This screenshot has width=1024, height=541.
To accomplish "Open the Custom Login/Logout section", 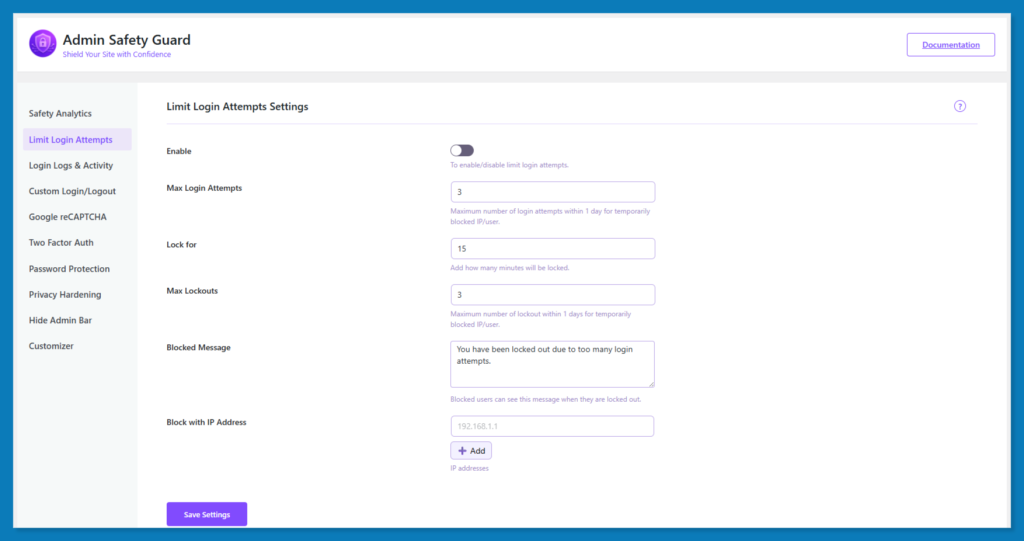I will (x=72, y=191).
